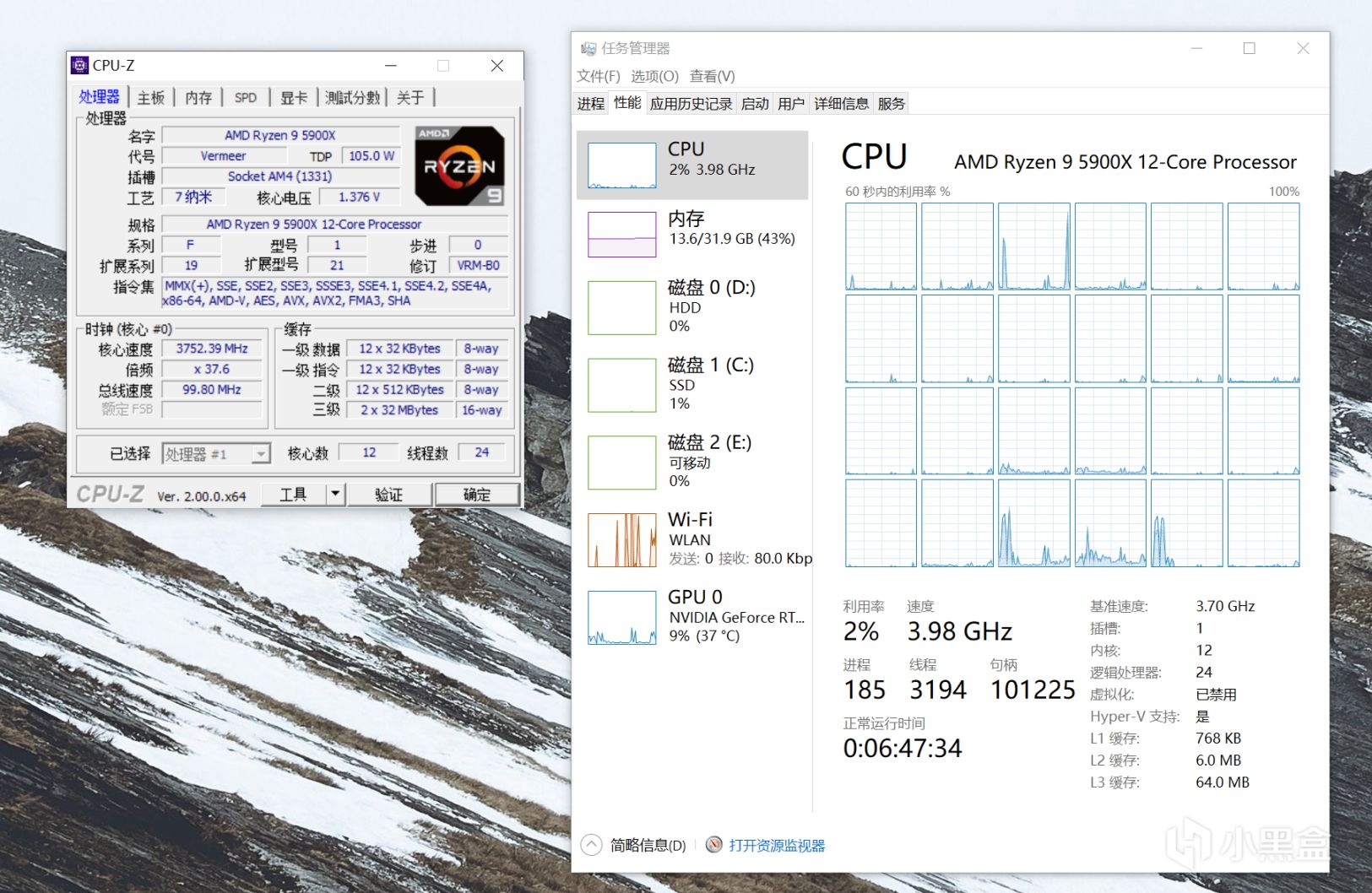Click the 打开资源监视器 link
Image resolution: width=1372 pixels, height=893 pixels.
pos(777,846)
